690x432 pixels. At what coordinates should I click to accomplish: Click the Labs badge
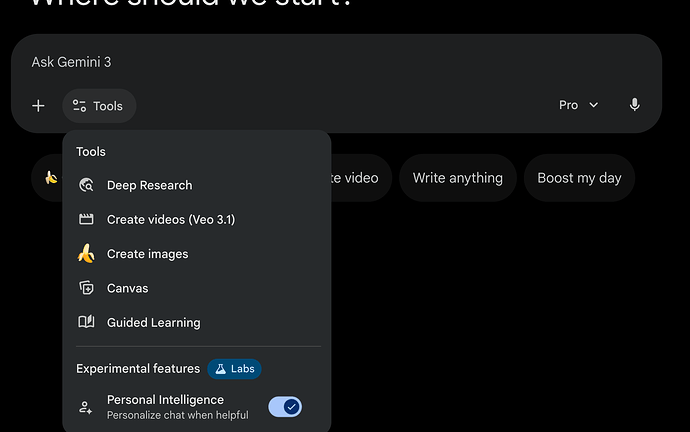click(x=235, y=369)
